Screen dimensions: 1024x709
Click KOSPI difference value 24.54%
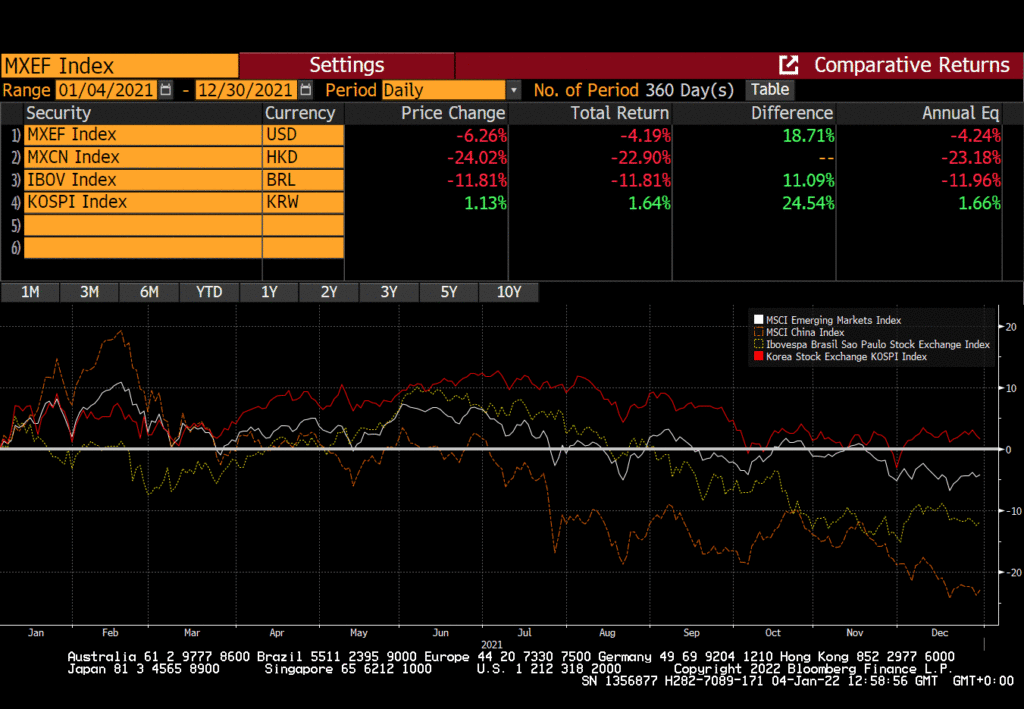pos(808,203)
